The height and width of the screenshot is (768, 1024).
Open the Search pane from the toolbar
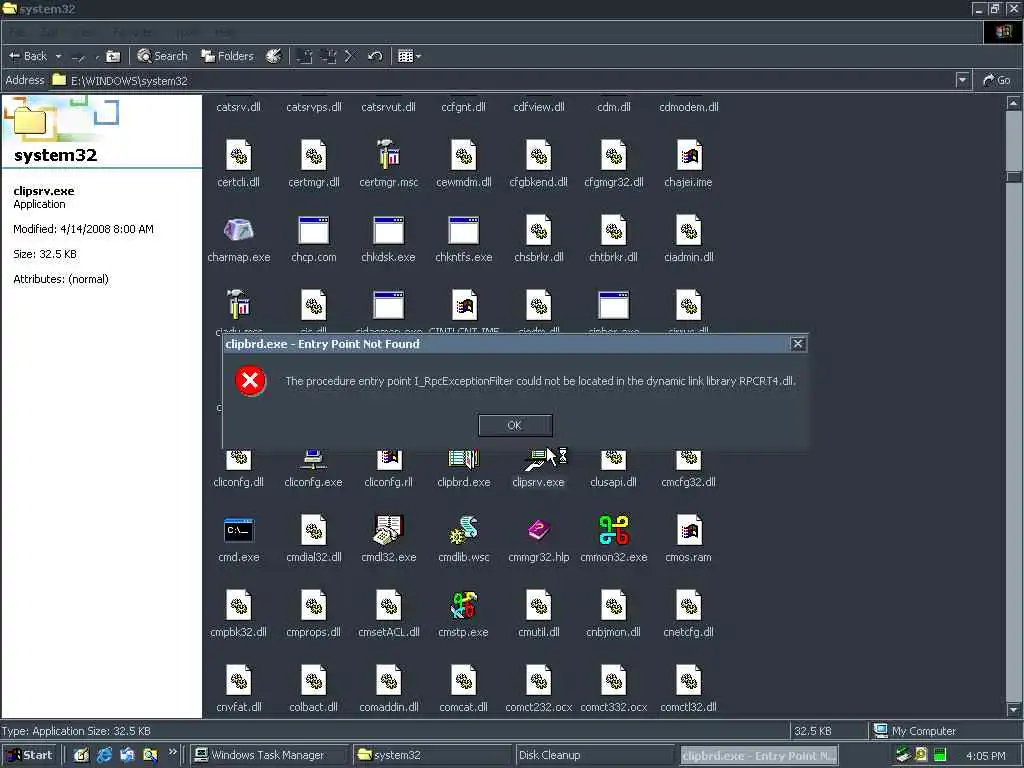pyautogui.click(x=163, y=56)
